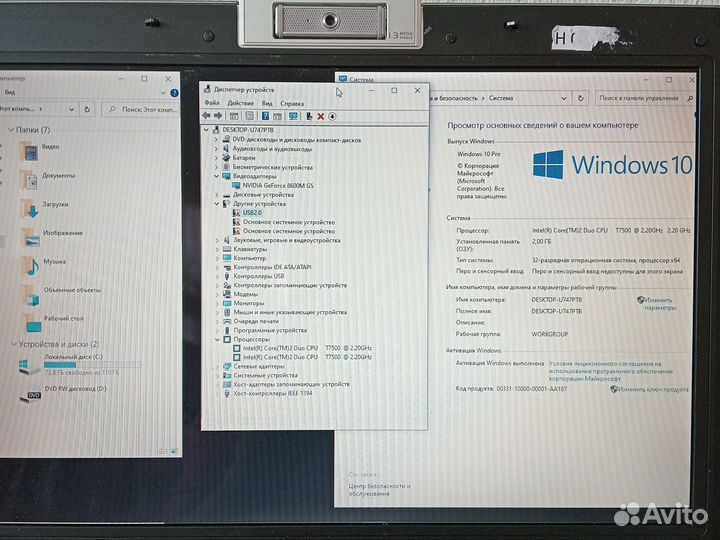This screenshot has width=720, height=540.
Task: Open the Рабочий стол folder in Explorer
Action: pyautogui.click(x=53, y=322)
